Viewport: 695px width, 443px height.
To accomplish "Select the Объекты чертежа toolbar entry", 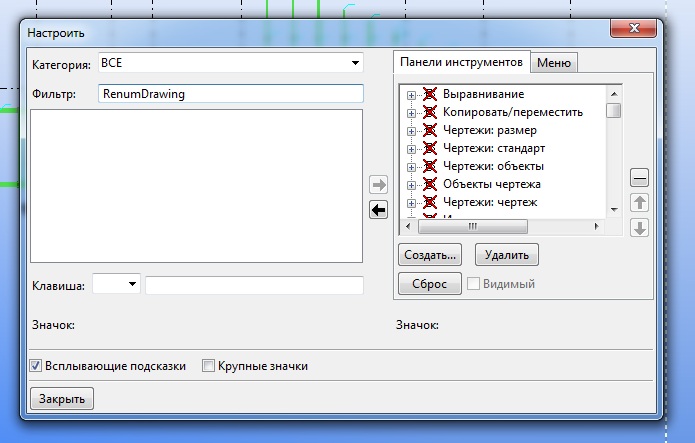I will point(492,184).
